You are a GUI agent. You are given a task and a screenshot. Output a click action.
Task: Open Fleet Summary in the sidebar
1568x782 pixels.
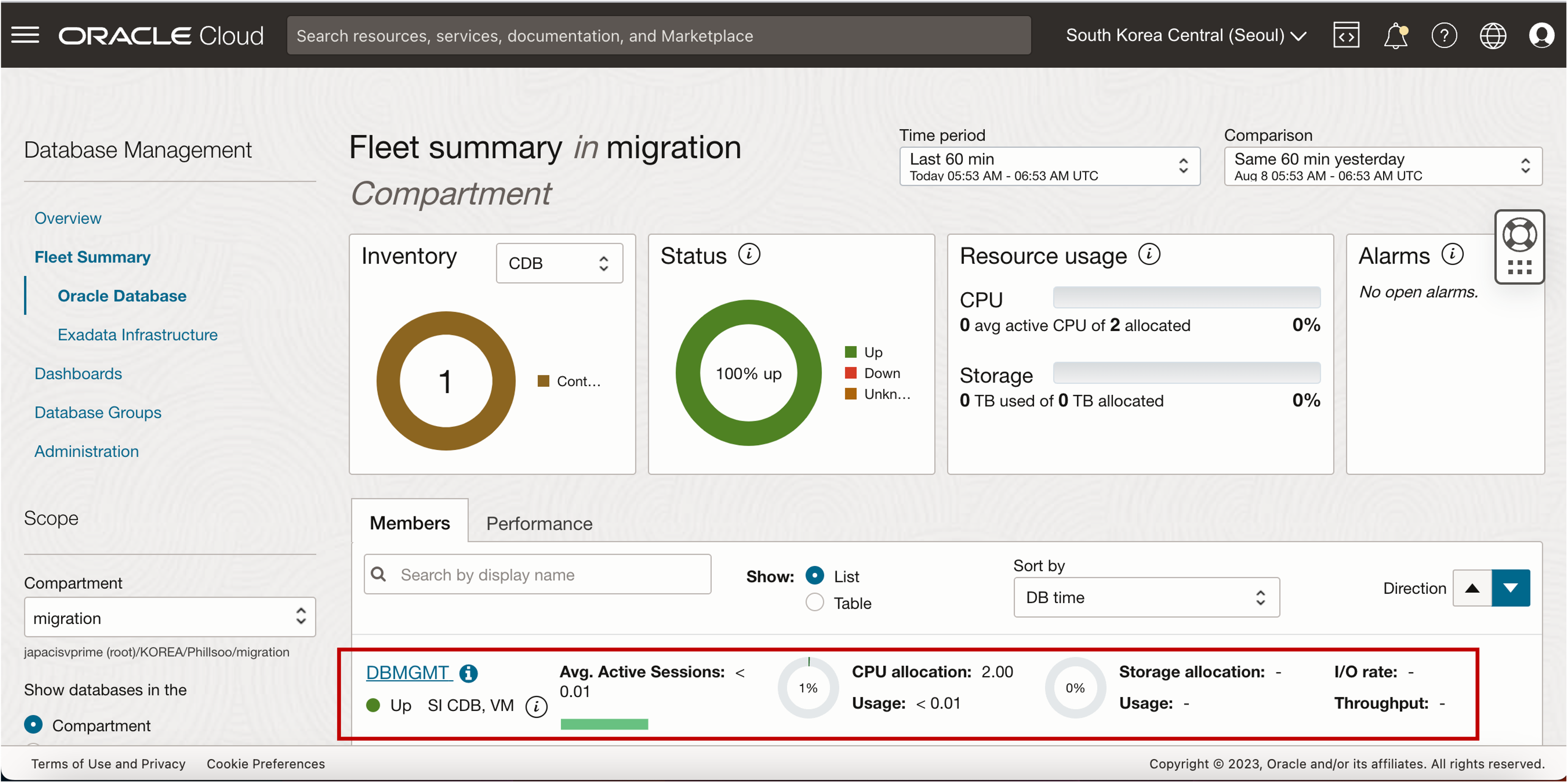click(x=92, y=257)
